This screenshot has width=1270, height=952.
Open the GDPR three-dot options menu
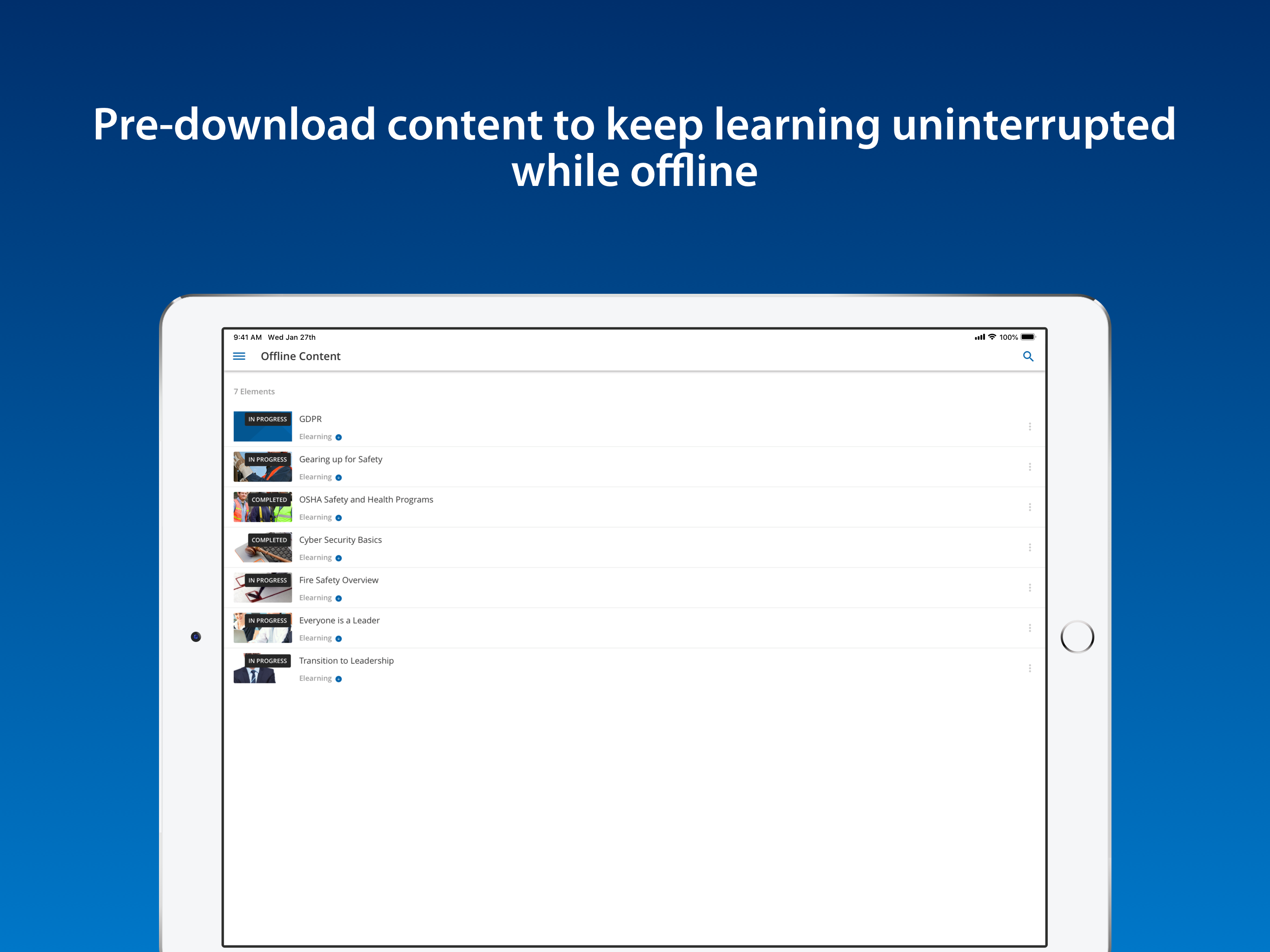tap(1030, 427)
